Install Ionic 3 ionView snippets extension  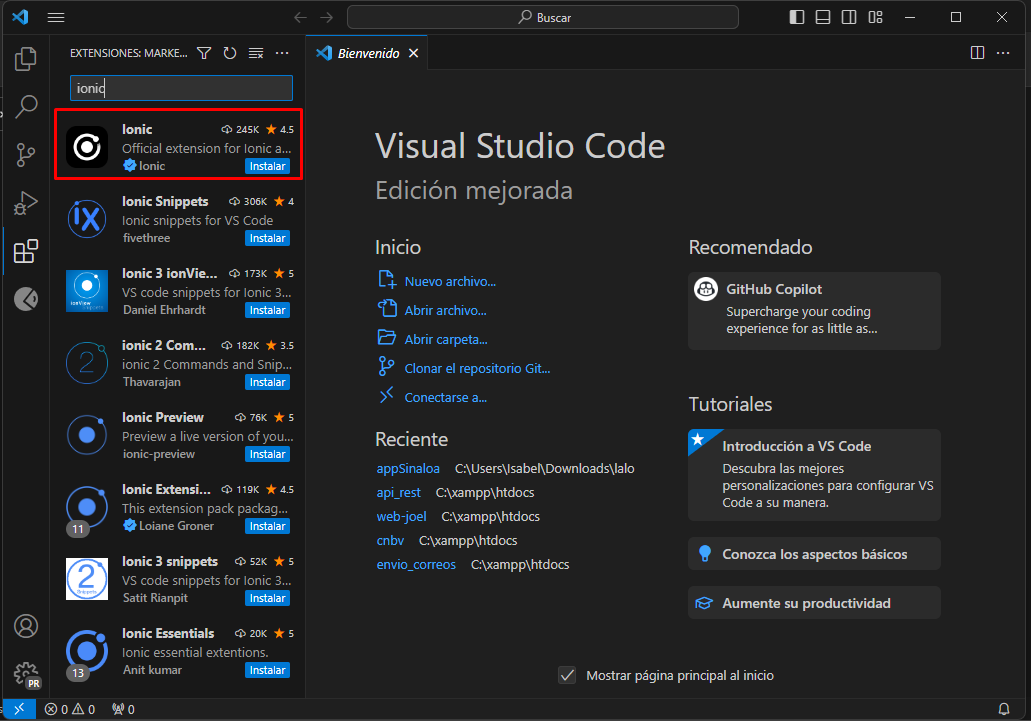pos(268,310)
